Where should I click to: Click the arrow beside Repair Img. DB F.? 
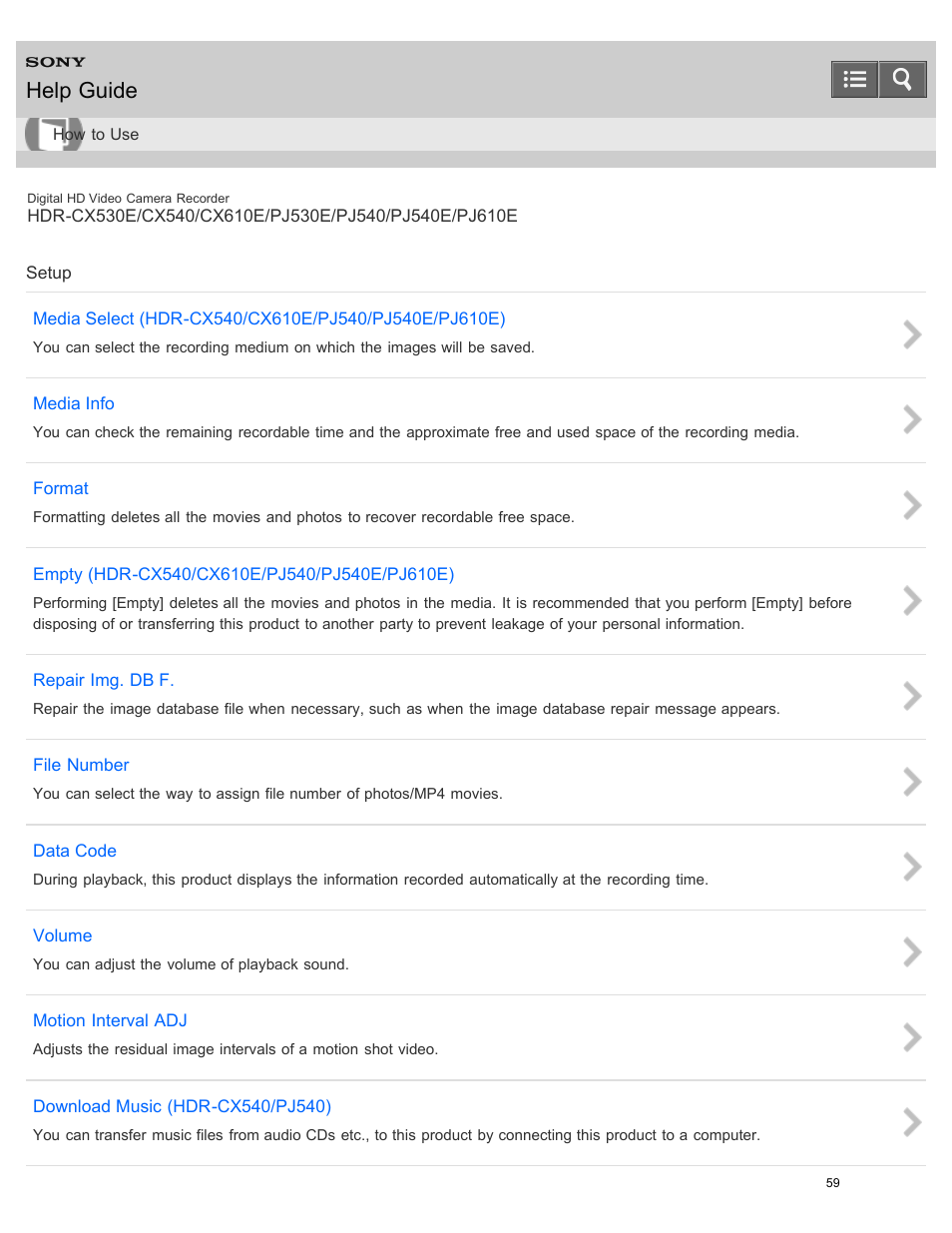911,696
